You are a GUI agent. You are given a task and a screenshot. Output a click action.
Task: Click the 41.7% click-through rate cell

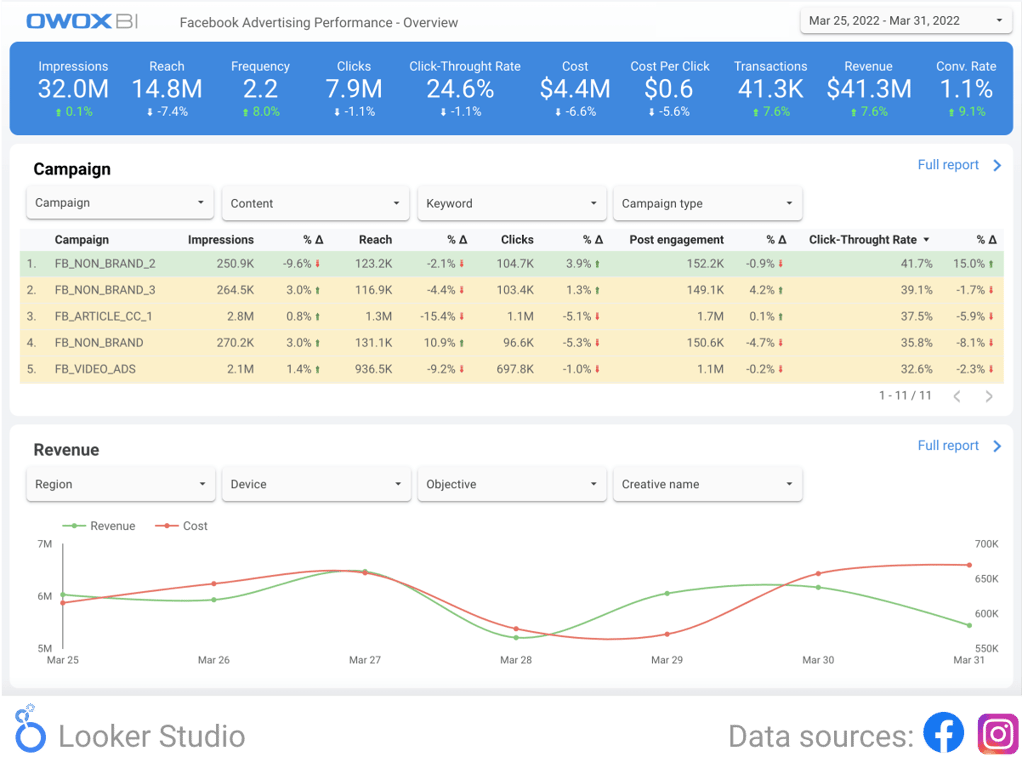(x=916, y=264)
